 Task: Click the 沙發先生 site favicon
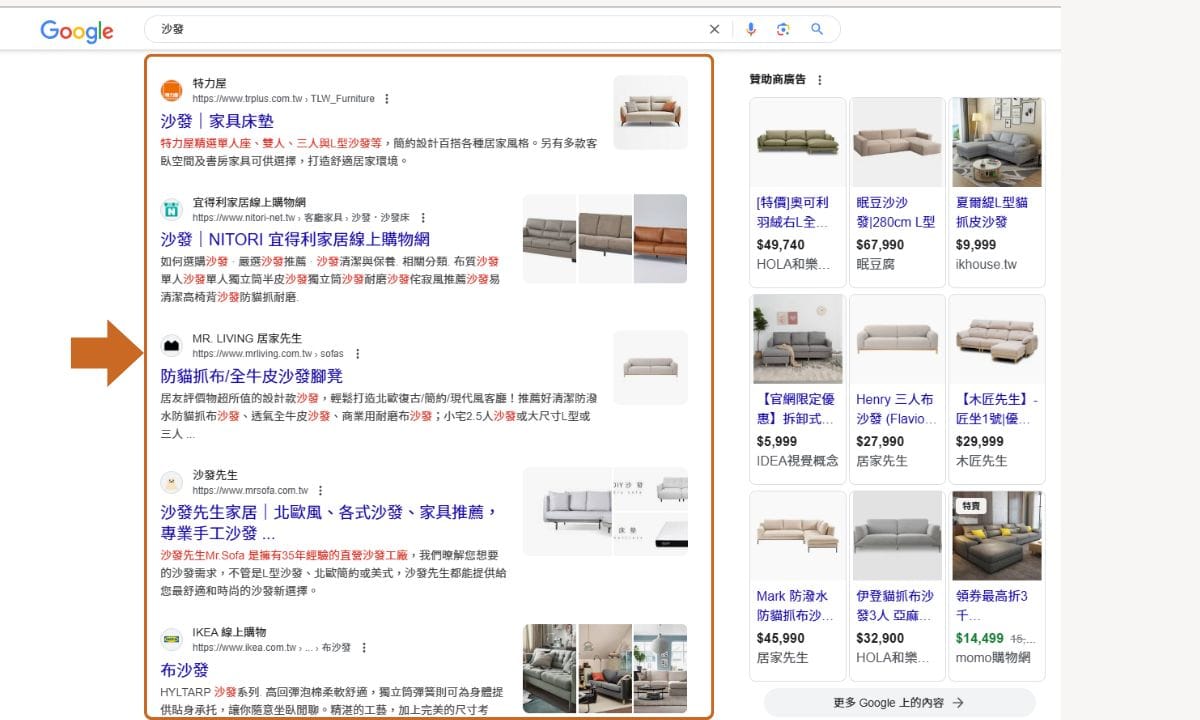click(x=171, y=482)
